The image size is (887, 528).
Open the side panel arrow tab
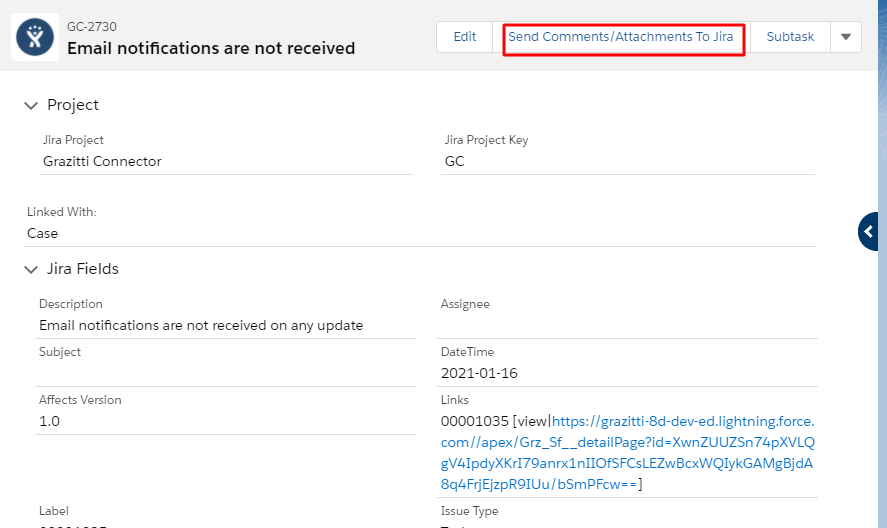[868, 231]
